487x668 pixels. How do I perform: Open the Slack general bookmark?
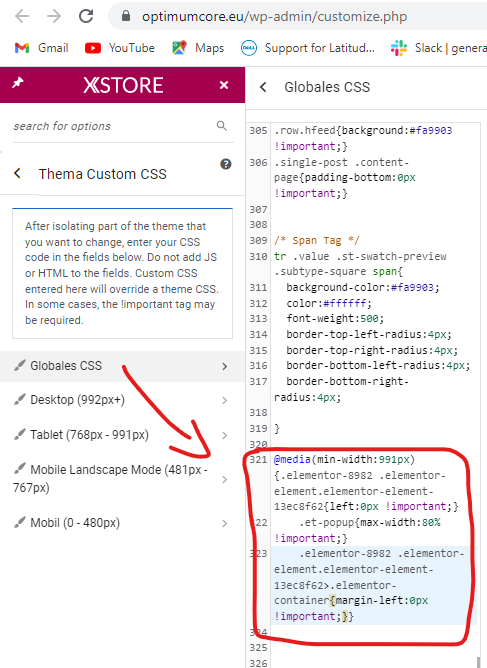point(438,48)
